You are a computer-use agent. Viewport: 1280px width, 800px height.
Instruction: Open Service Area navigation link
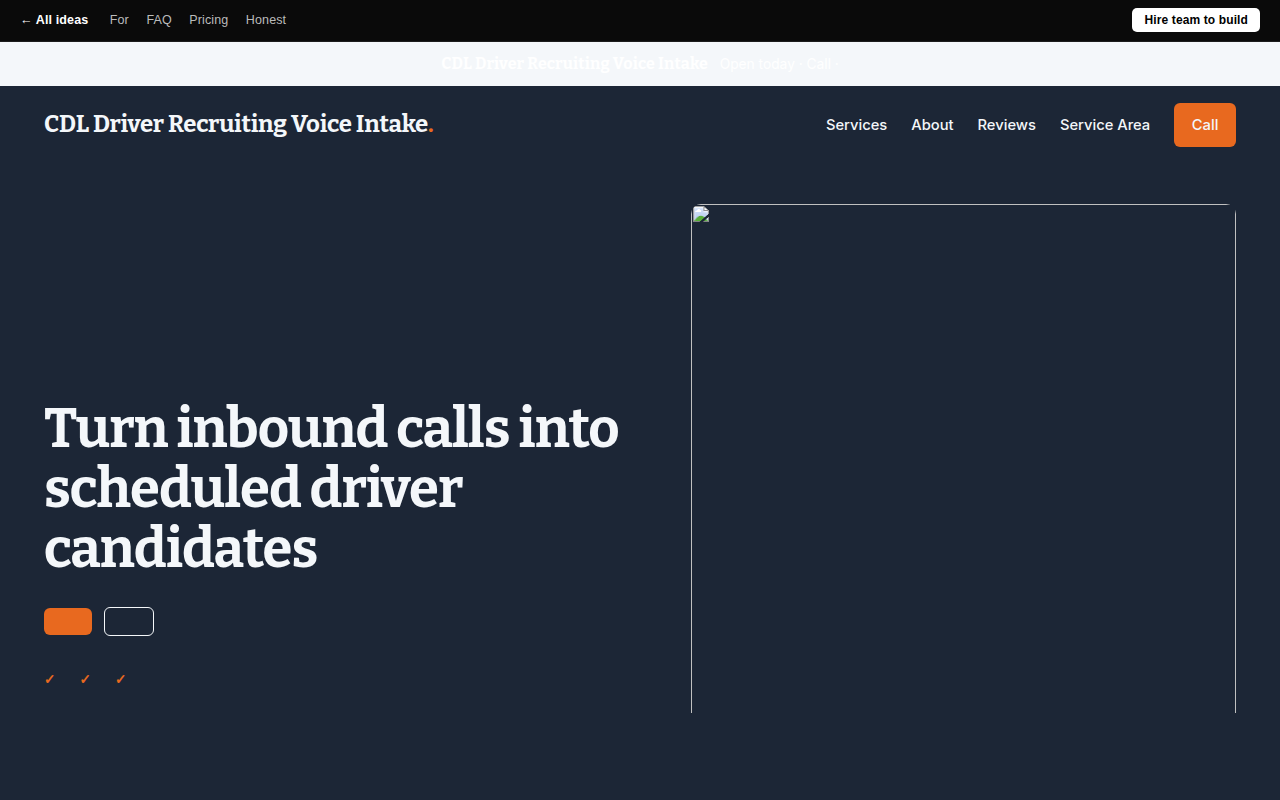pyautogui.click(x=1105, y=125)
